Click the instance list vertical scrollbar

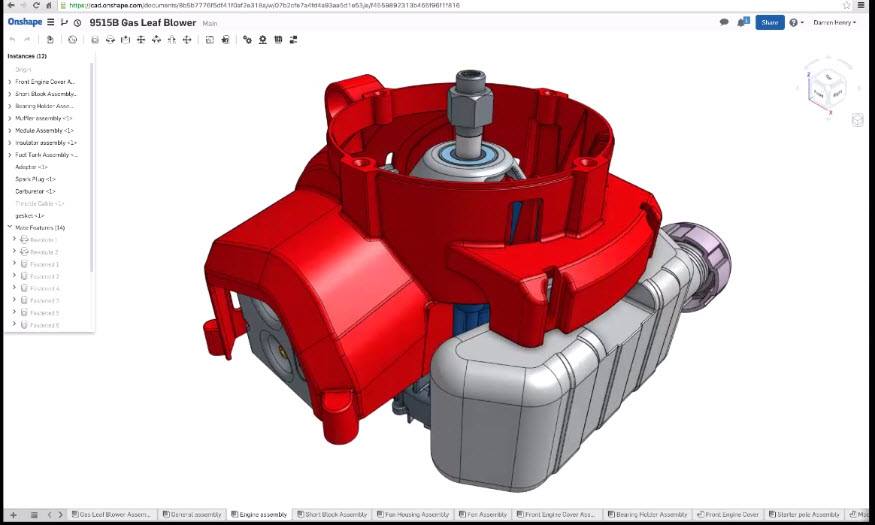coord(92,167)
